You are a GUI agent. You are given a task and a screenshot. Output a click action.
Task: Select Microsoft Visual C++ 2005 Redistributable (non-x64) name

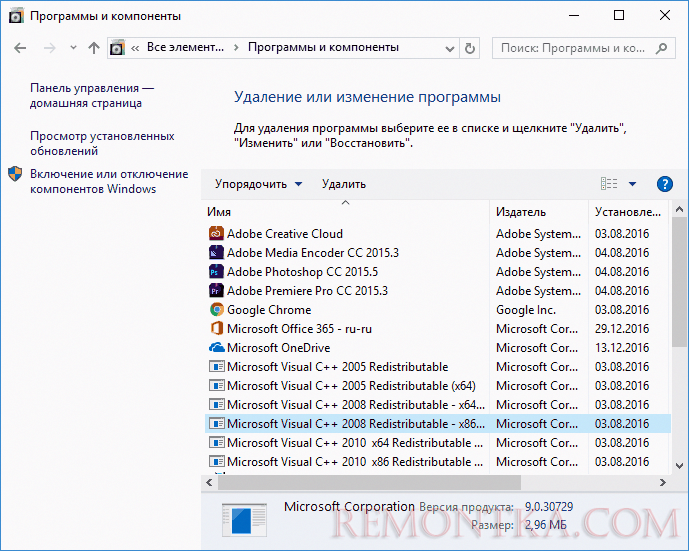(337, 366)
